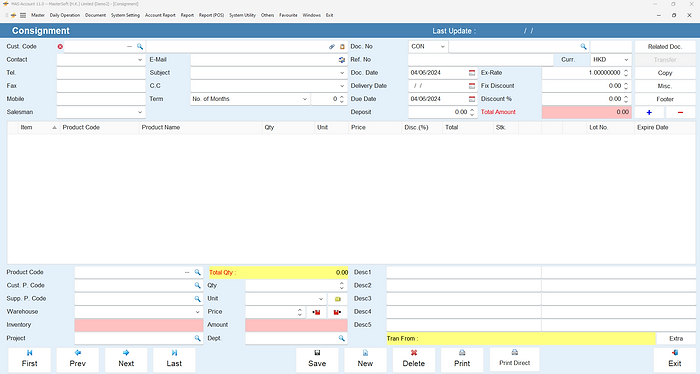
Task: Open the CON document type dropdown
Action: [x=442, y=46]
